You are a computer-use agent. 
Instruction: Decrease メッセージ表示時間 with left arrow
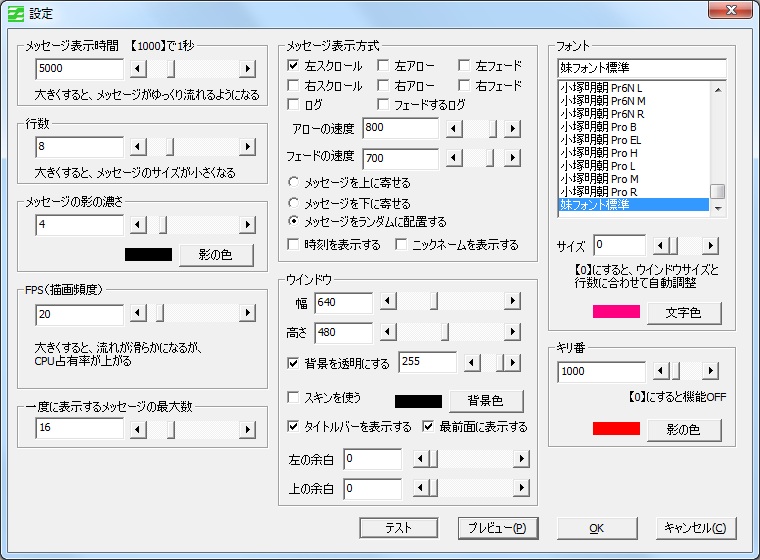click(138, 68)
